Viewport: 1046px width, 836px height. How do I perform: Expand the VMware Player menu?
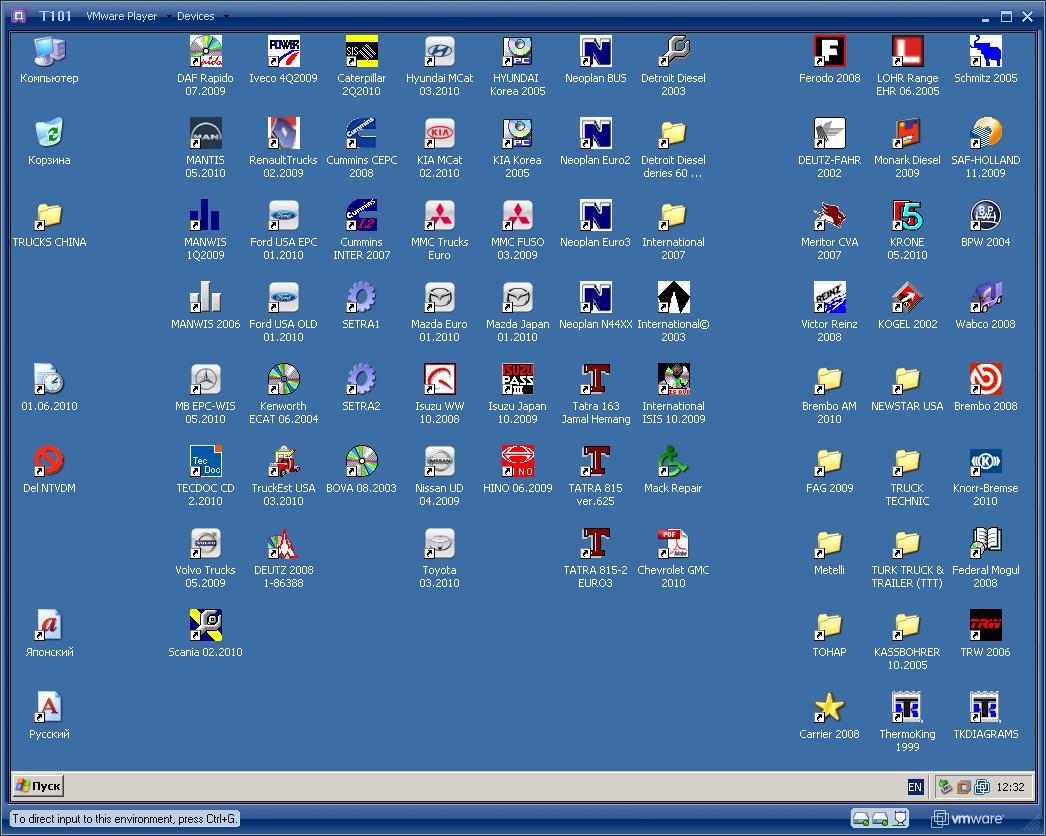tap(121, 16)
